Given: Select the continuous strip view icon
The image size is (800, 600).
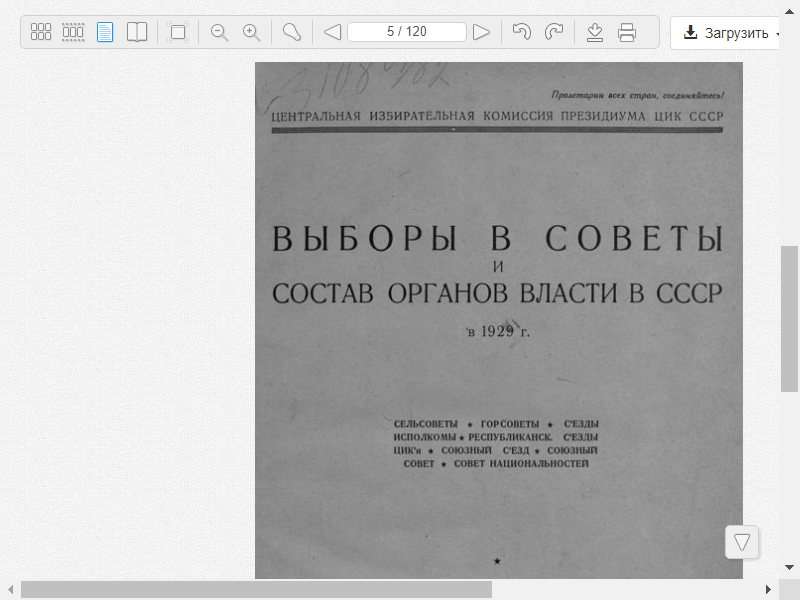Looking at the screenshot, I should click(73, 32).
